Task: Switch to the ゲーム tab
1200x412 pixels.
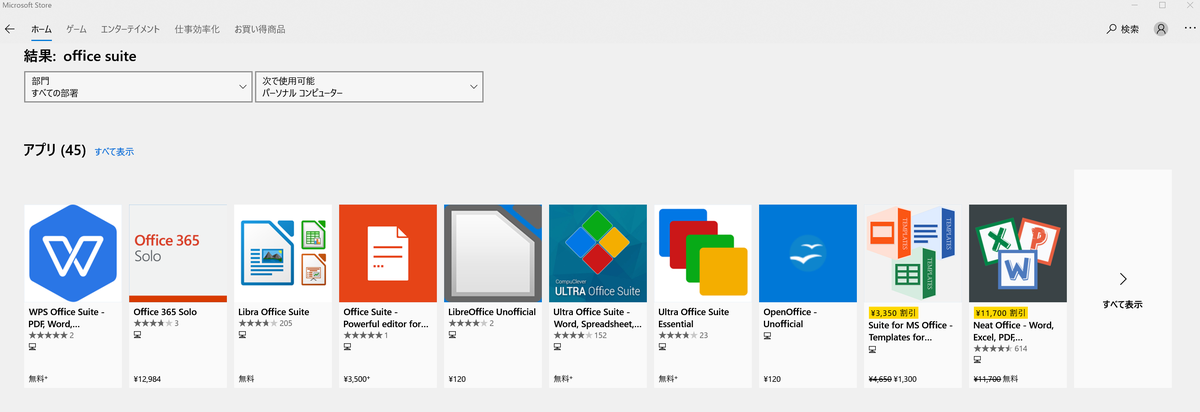Action: click(x=76, y=29)
